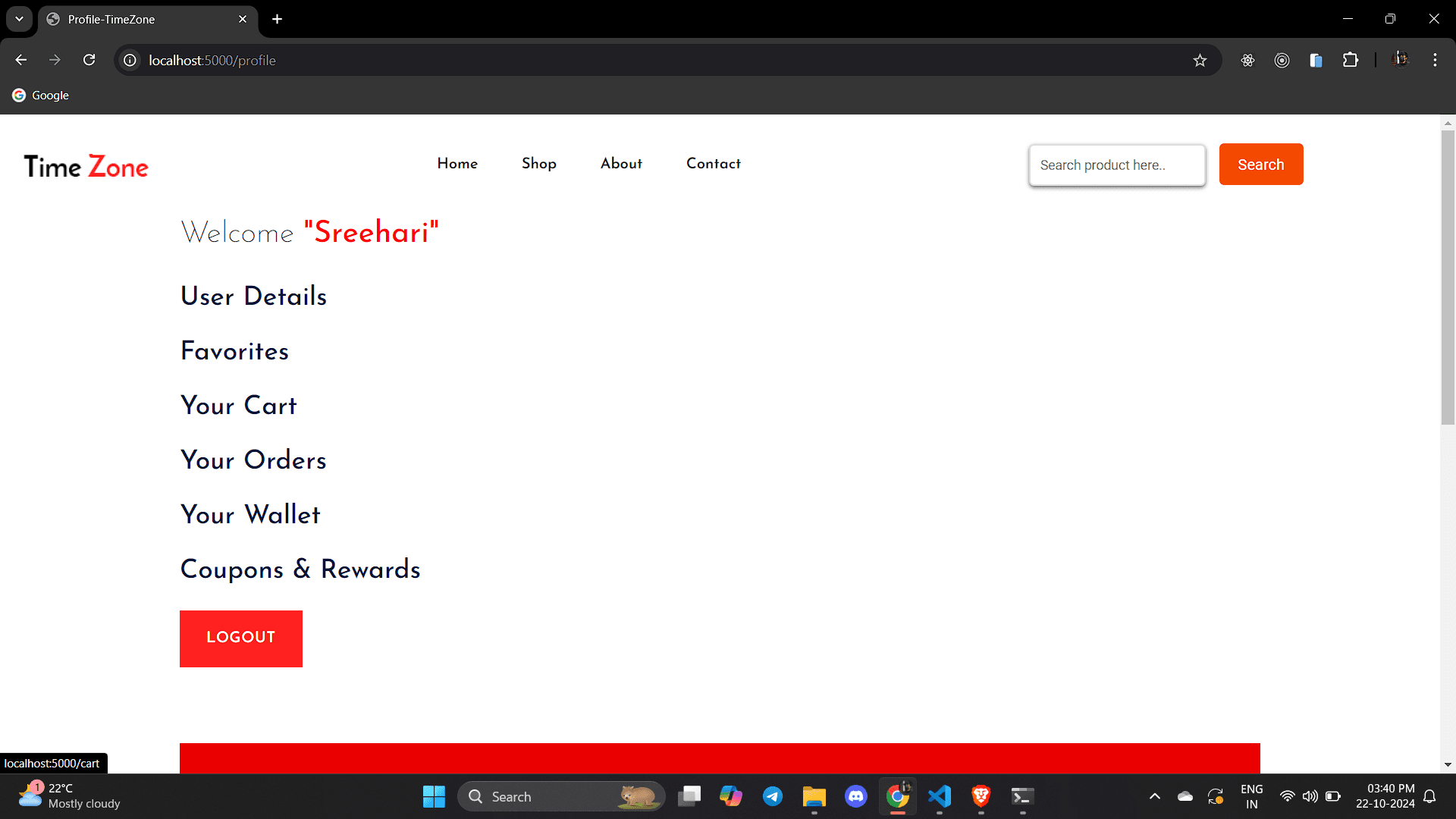Scroll down the page scrollbar
This screenshot has height=819, width=1456.
coord(1447,762)
